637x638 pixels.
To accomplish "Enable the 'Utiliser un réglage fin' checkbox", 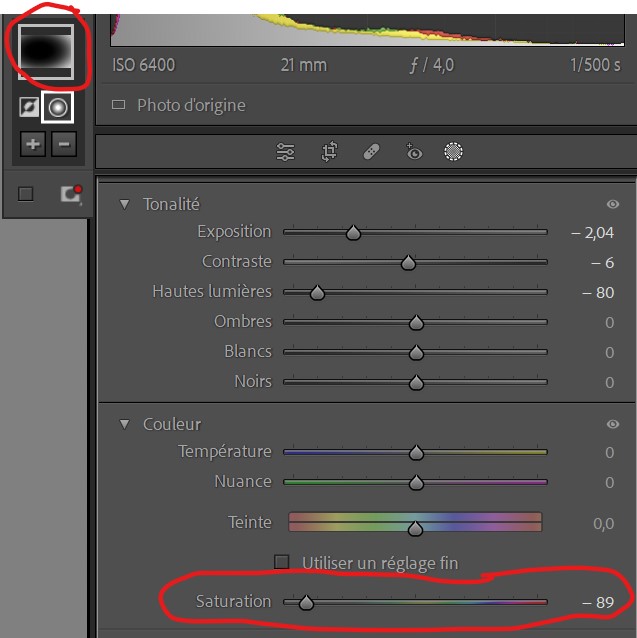I will point(282,563).
